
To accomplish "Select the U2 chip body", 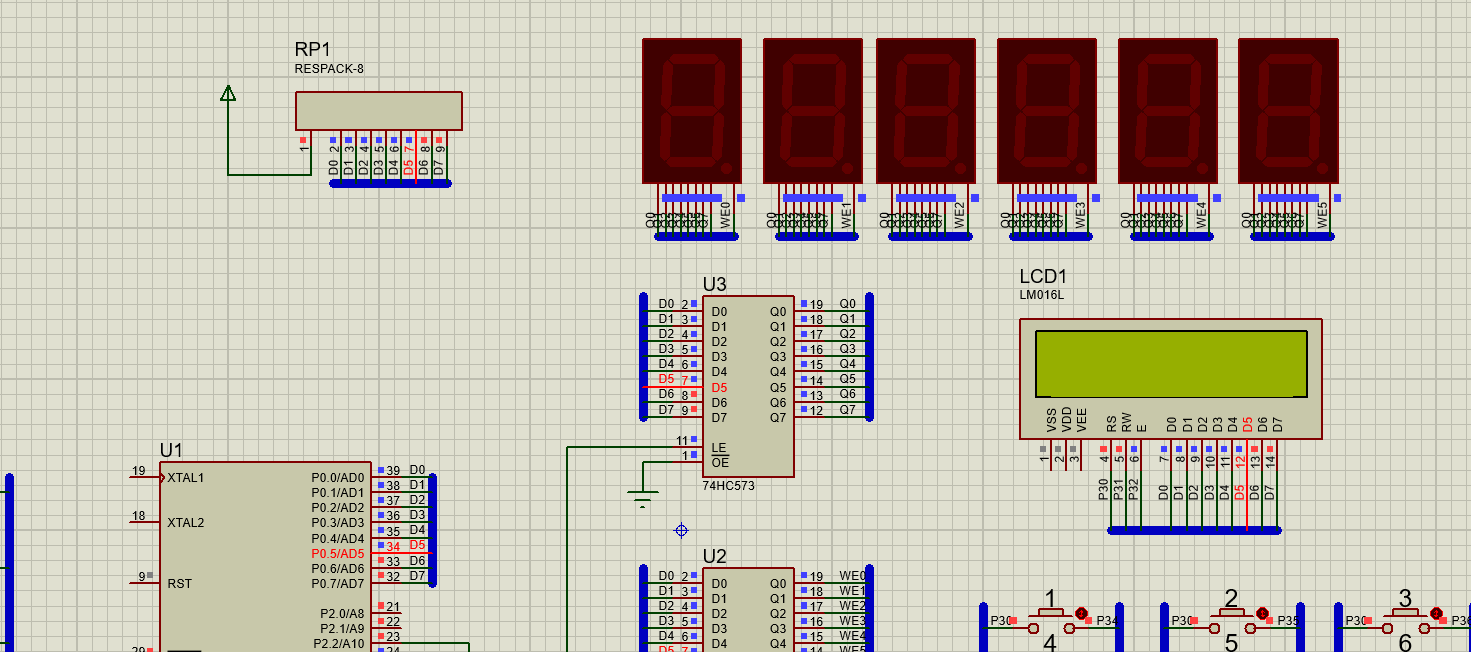I will [x=748, y=610].
